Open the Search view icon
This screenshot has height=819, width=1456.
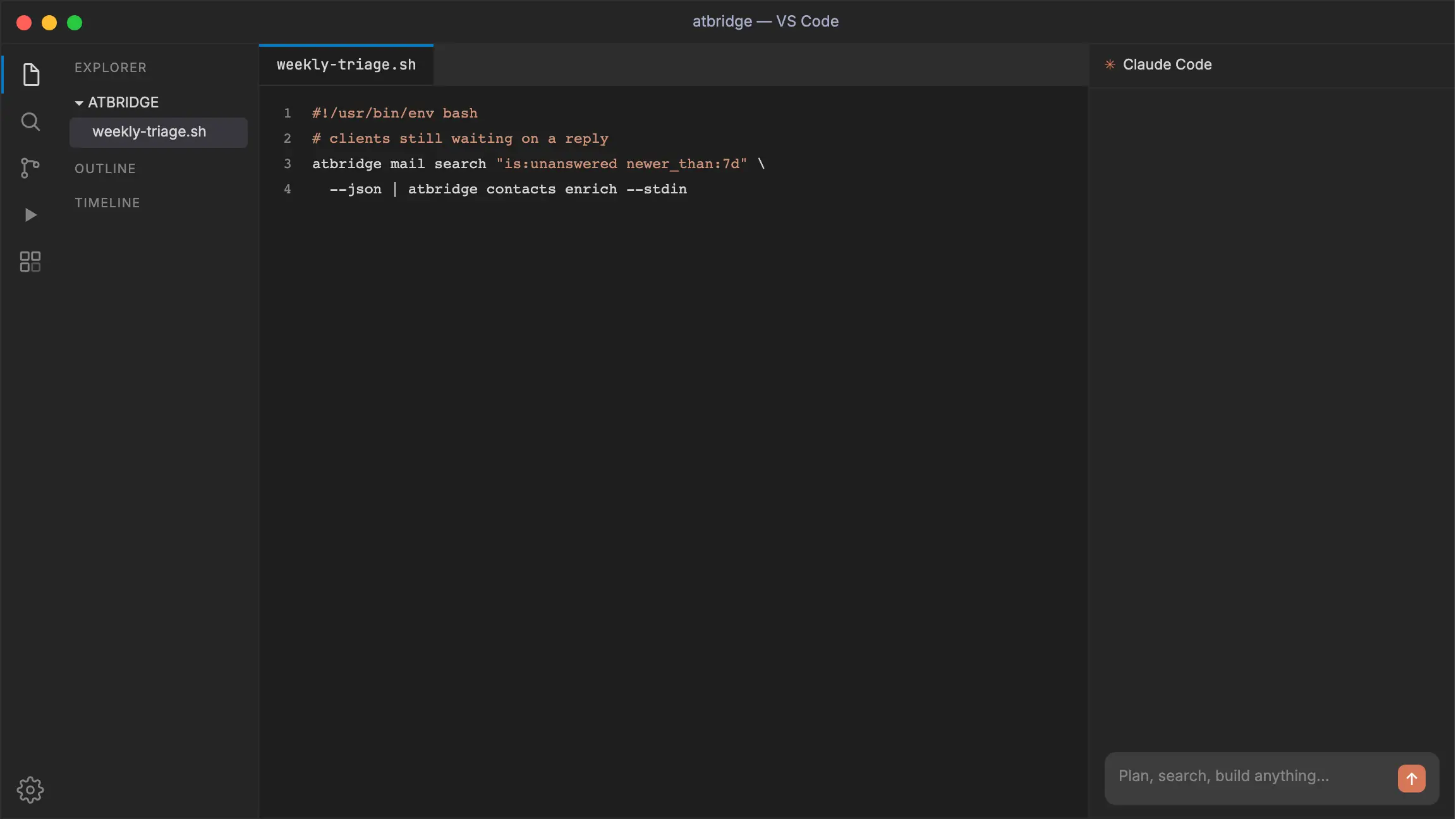tap(30, 121)
